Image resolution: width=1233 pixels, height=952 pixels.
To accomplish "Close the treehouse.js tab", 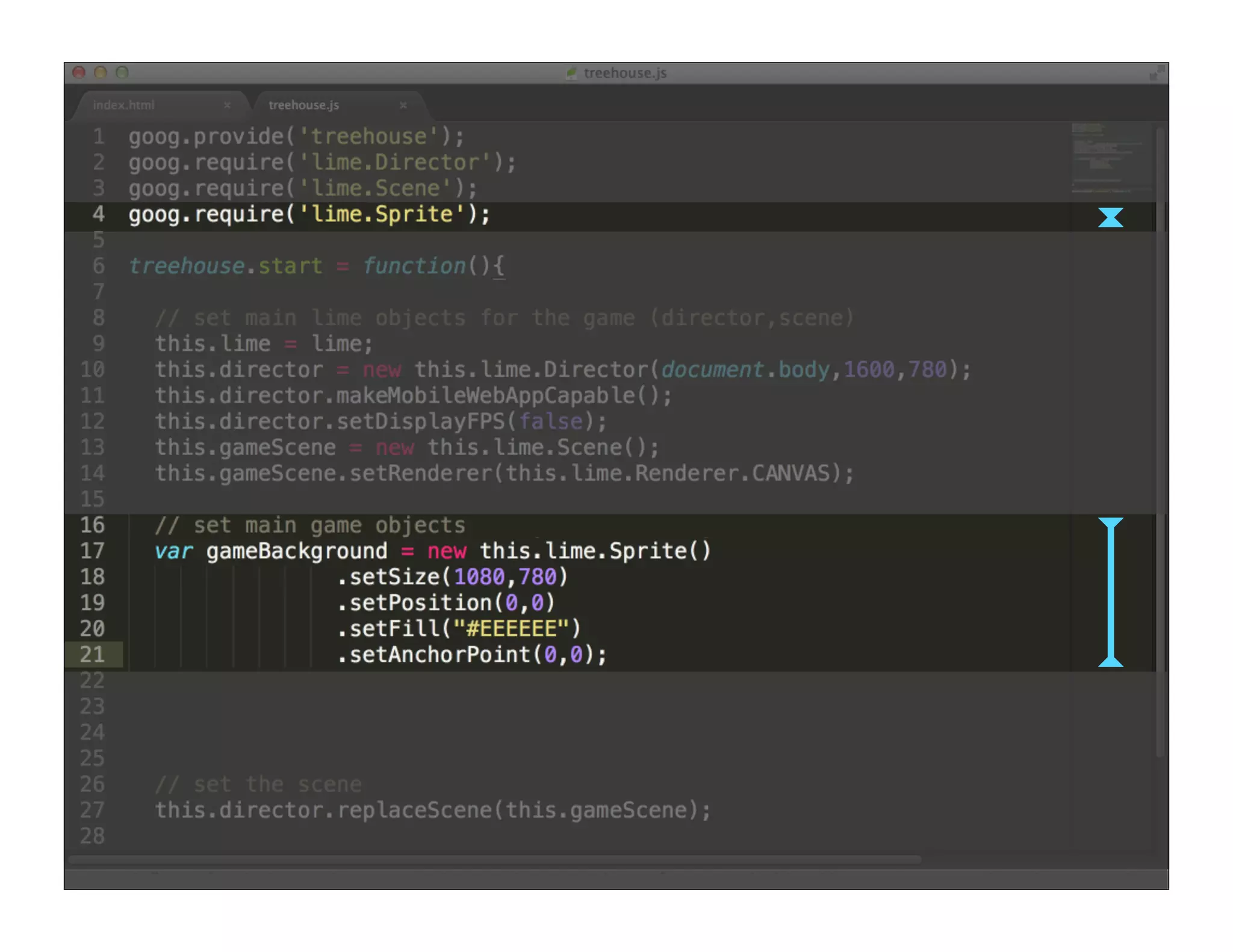I will (403, 105).
